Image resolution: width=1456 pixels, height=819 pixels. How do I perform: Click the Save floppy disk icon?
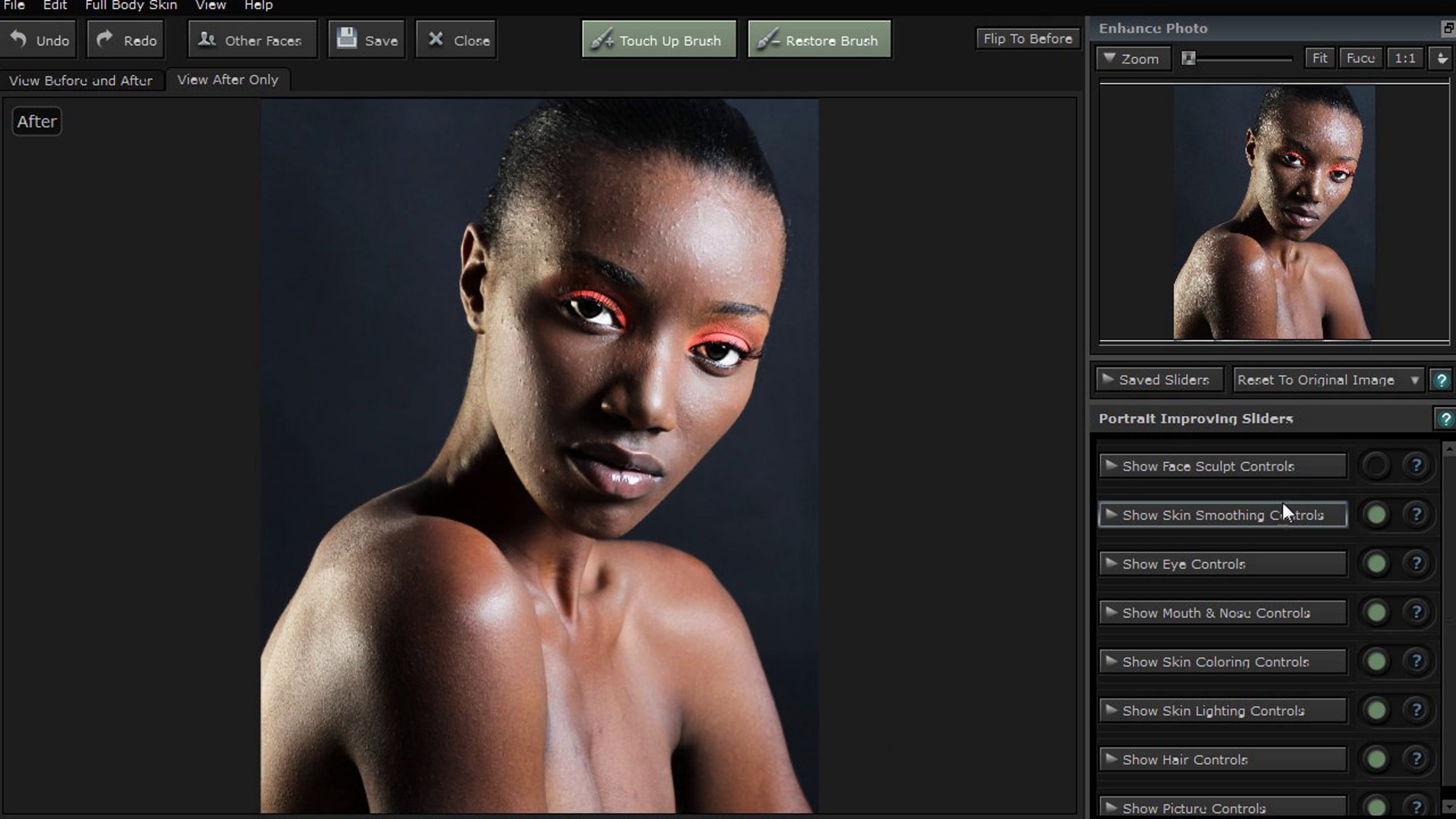pos(346,38)
